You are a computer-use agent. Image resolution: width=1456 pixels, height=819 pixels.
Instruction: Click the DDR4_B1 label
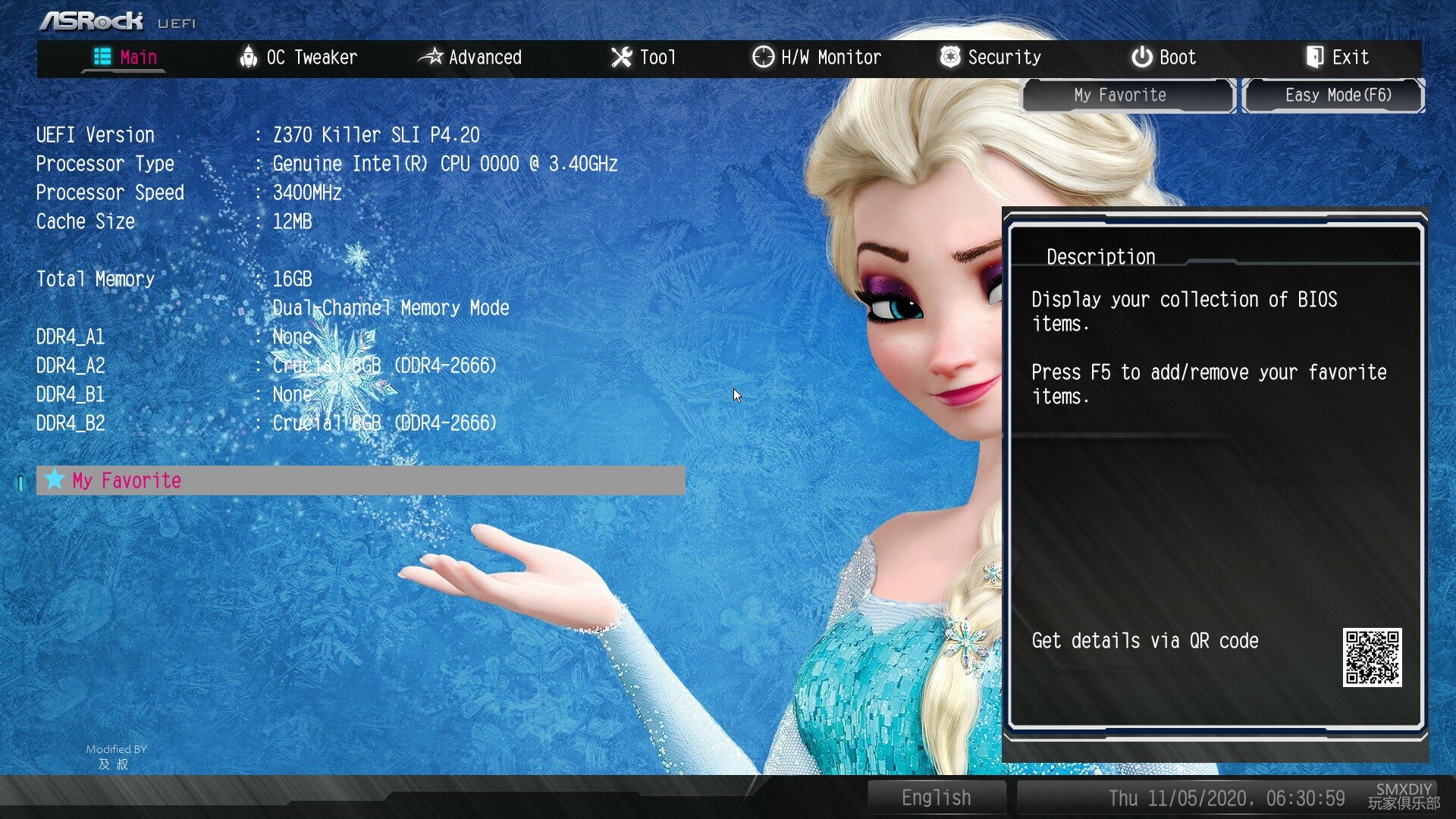(71, 394)
